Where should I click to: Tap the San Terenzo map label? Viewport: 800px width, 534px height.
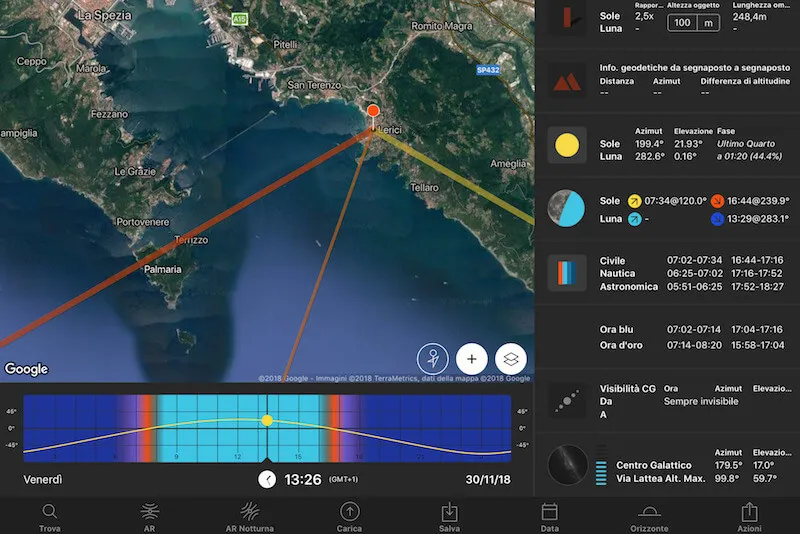[x=314, y=85]
